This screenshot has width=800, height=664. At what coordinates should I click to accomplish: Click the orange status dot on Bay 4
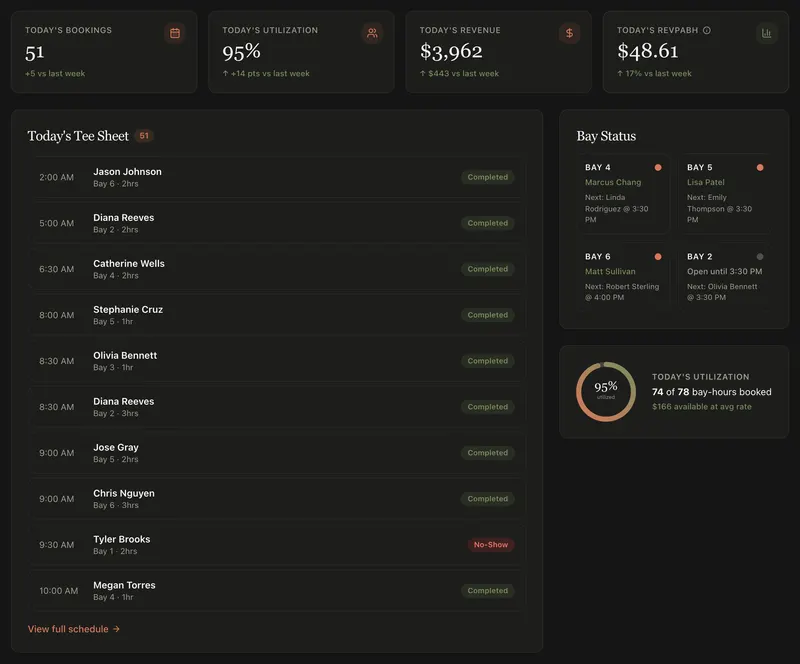pyautogui.click(x=658, y=167)
